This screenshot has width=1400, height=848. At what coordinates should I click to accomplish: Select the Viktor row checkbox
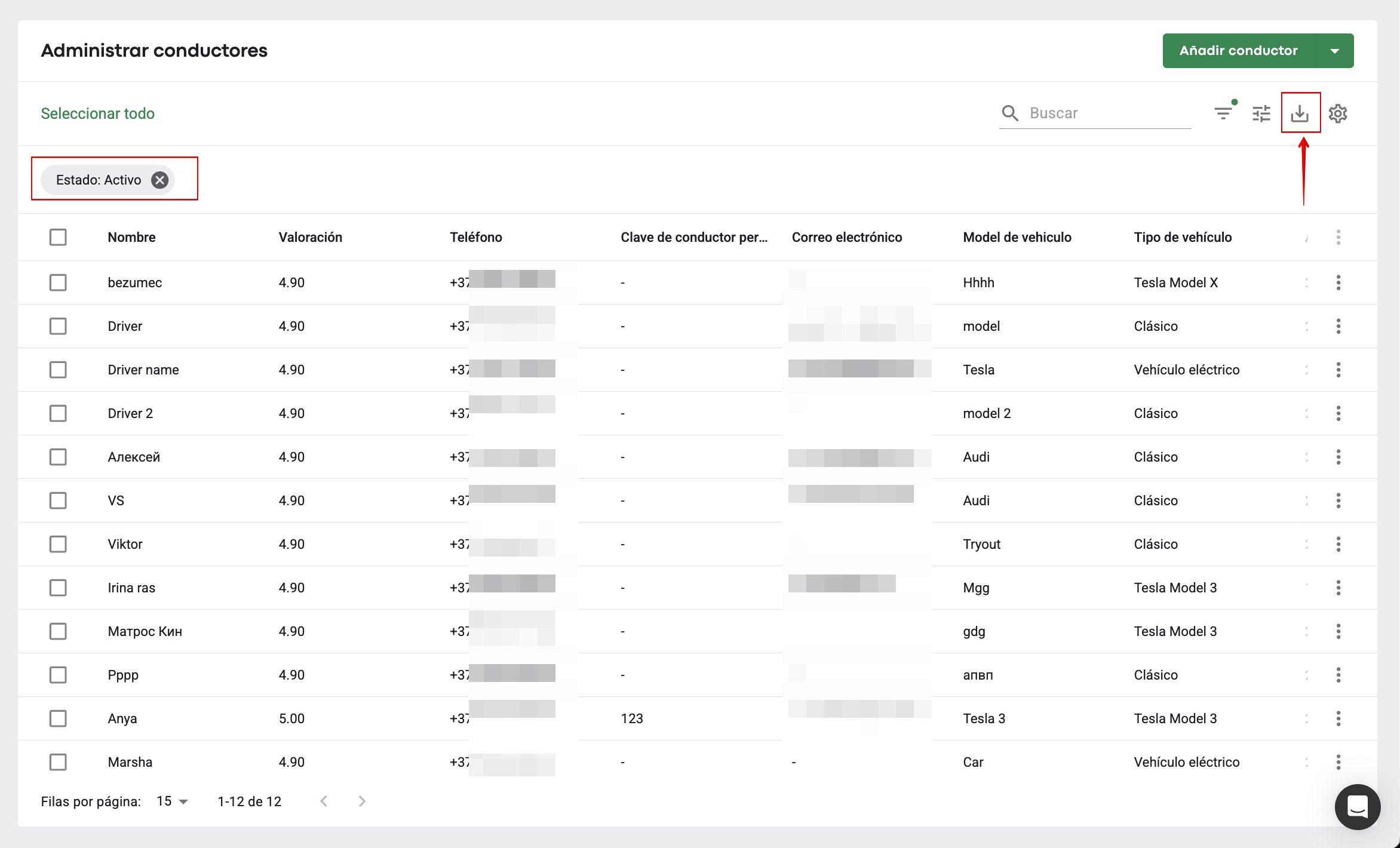coord(58,544)
